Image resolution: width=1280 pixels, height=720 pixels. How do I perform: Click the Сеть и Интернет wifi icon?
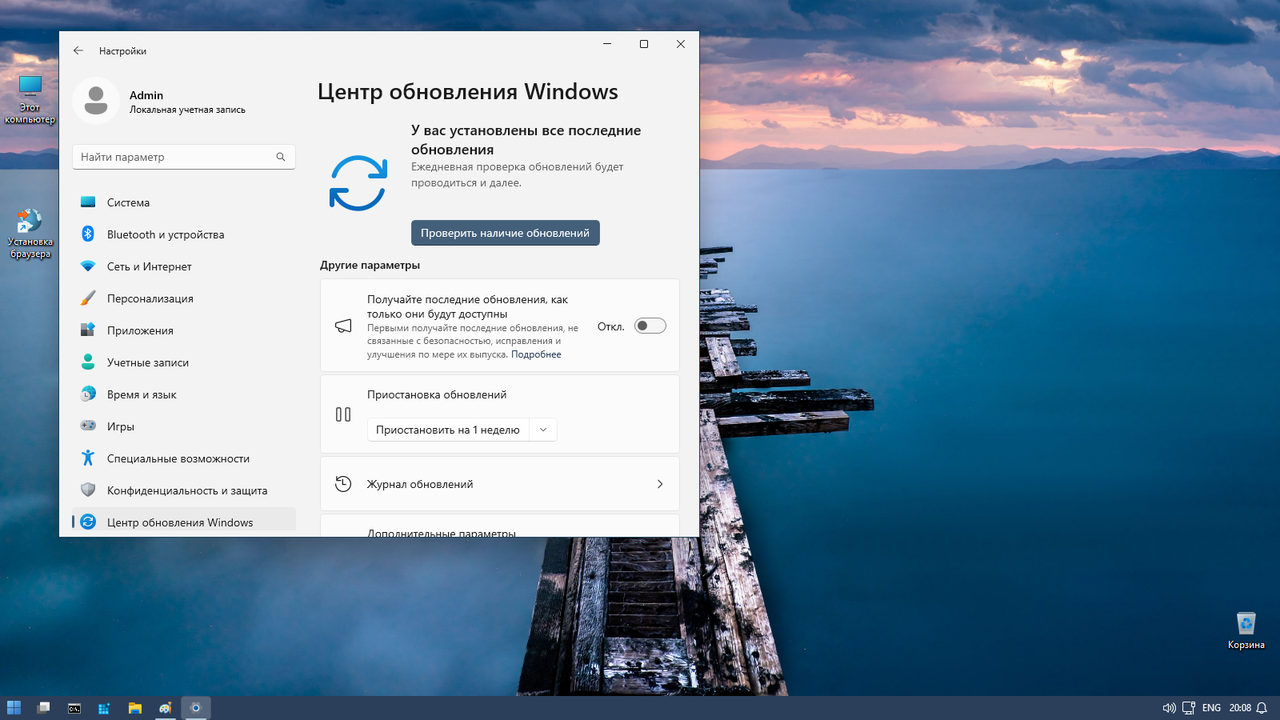(x=88, y=266)
